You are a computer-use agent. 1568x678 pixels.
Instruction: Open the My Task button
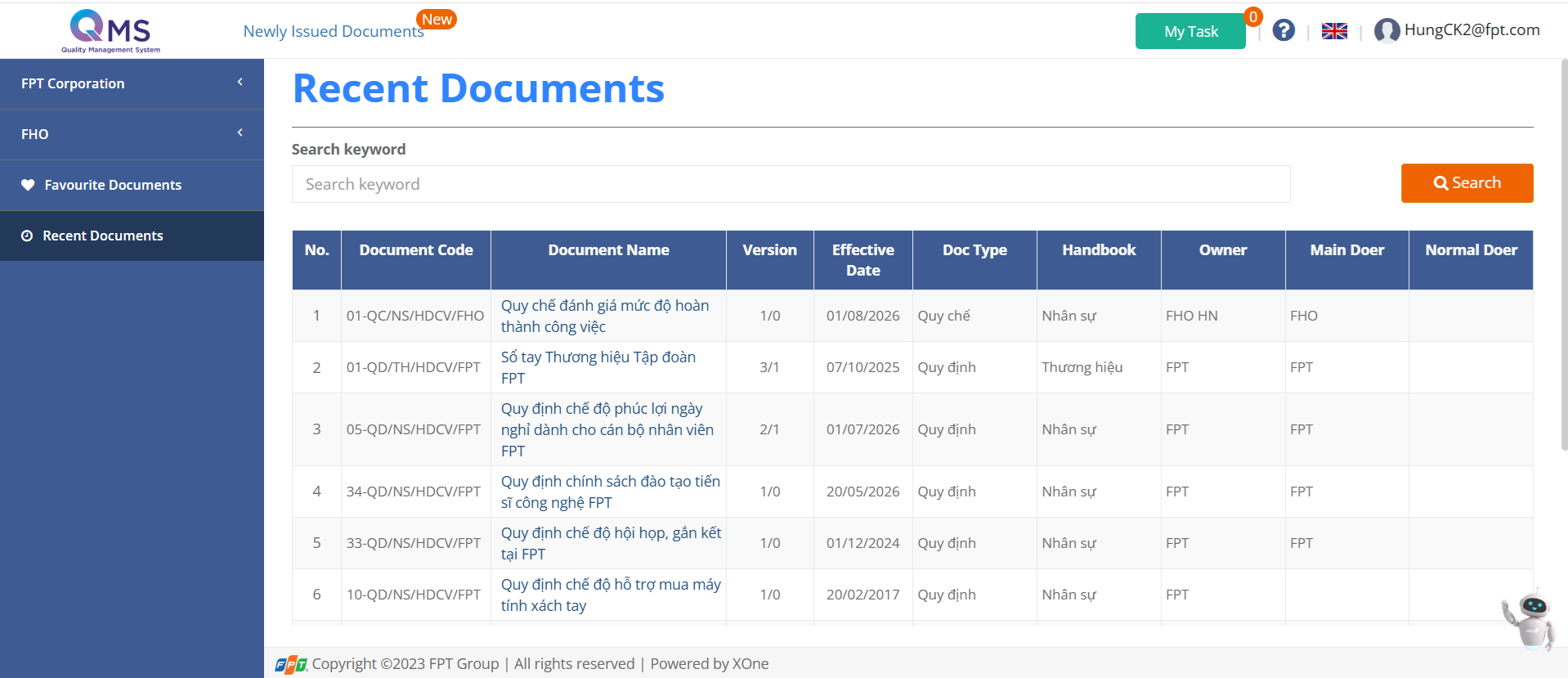pyautogui.click(x=1190, y=31)
